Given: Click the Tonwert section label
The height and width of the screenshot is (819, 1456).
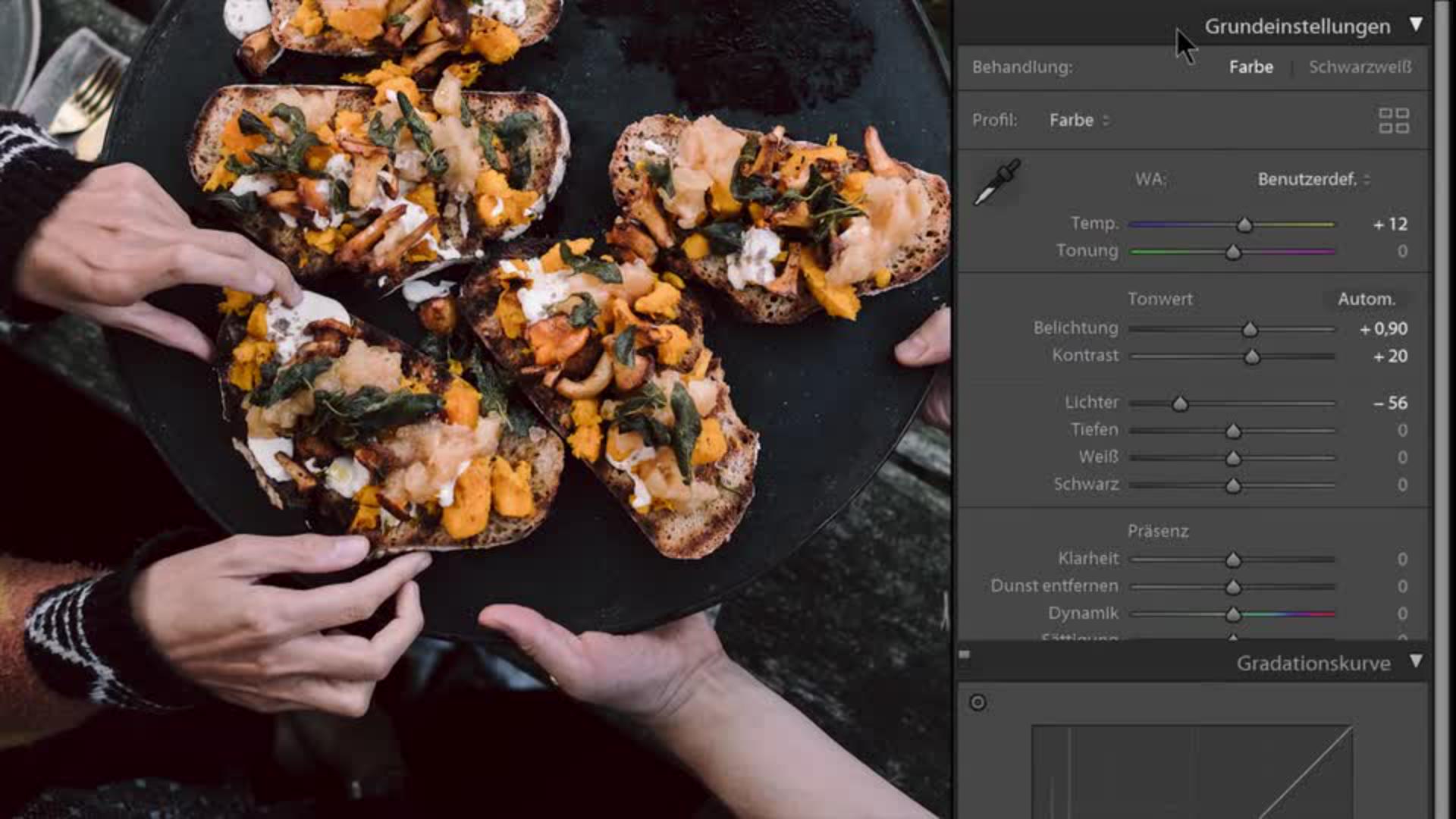Looking at the screenshot, I should (x=1159, y=299).
